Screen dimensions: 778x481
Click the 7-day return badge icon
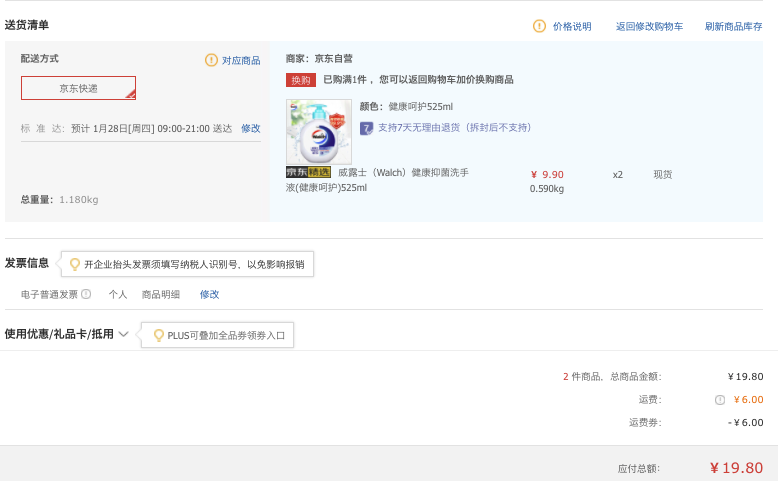[366, 129]
